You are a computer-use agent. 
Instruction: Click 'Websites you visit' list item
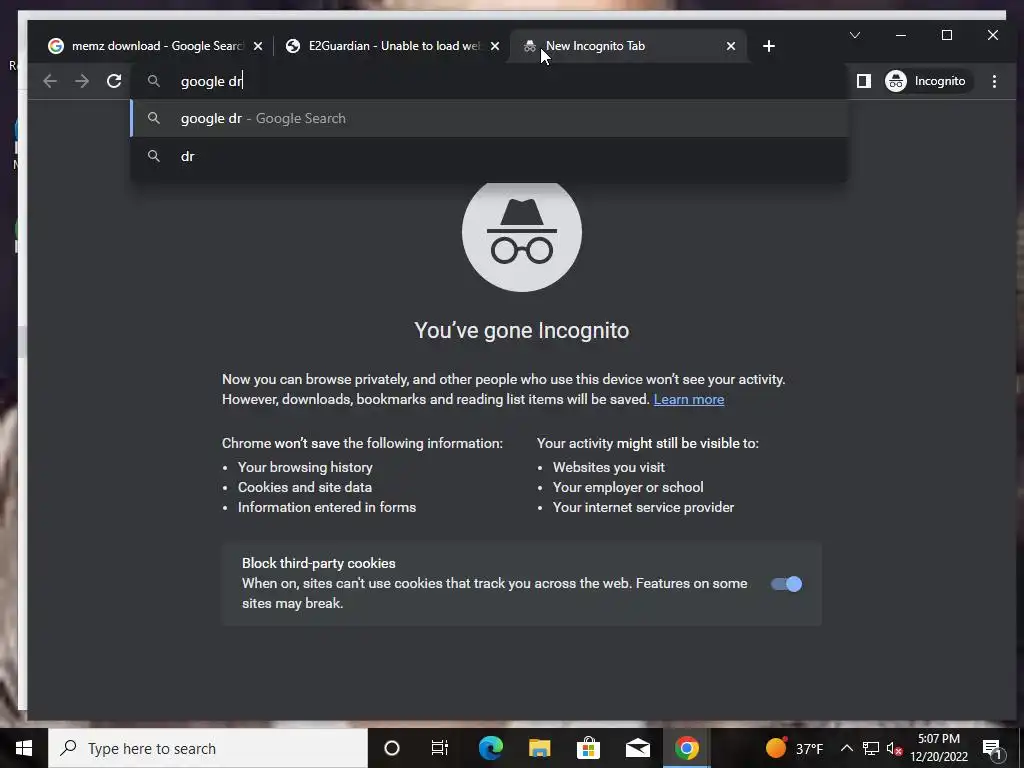point(609,468)
